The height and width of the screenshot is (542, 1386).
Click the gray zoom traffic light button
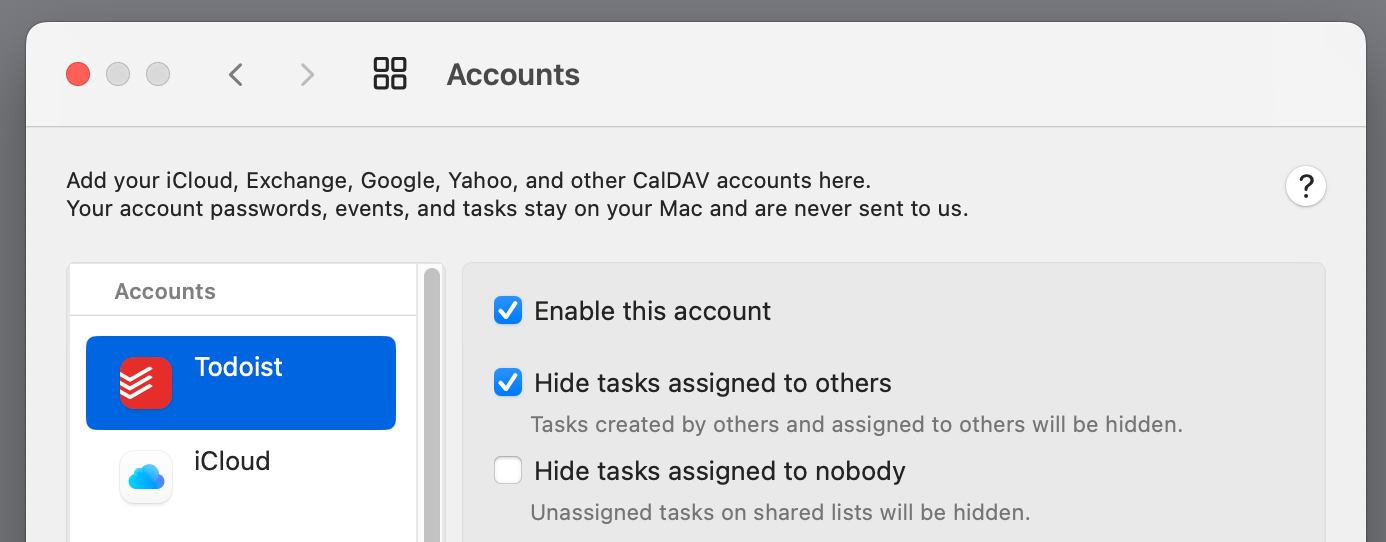[x=158, y=74]
